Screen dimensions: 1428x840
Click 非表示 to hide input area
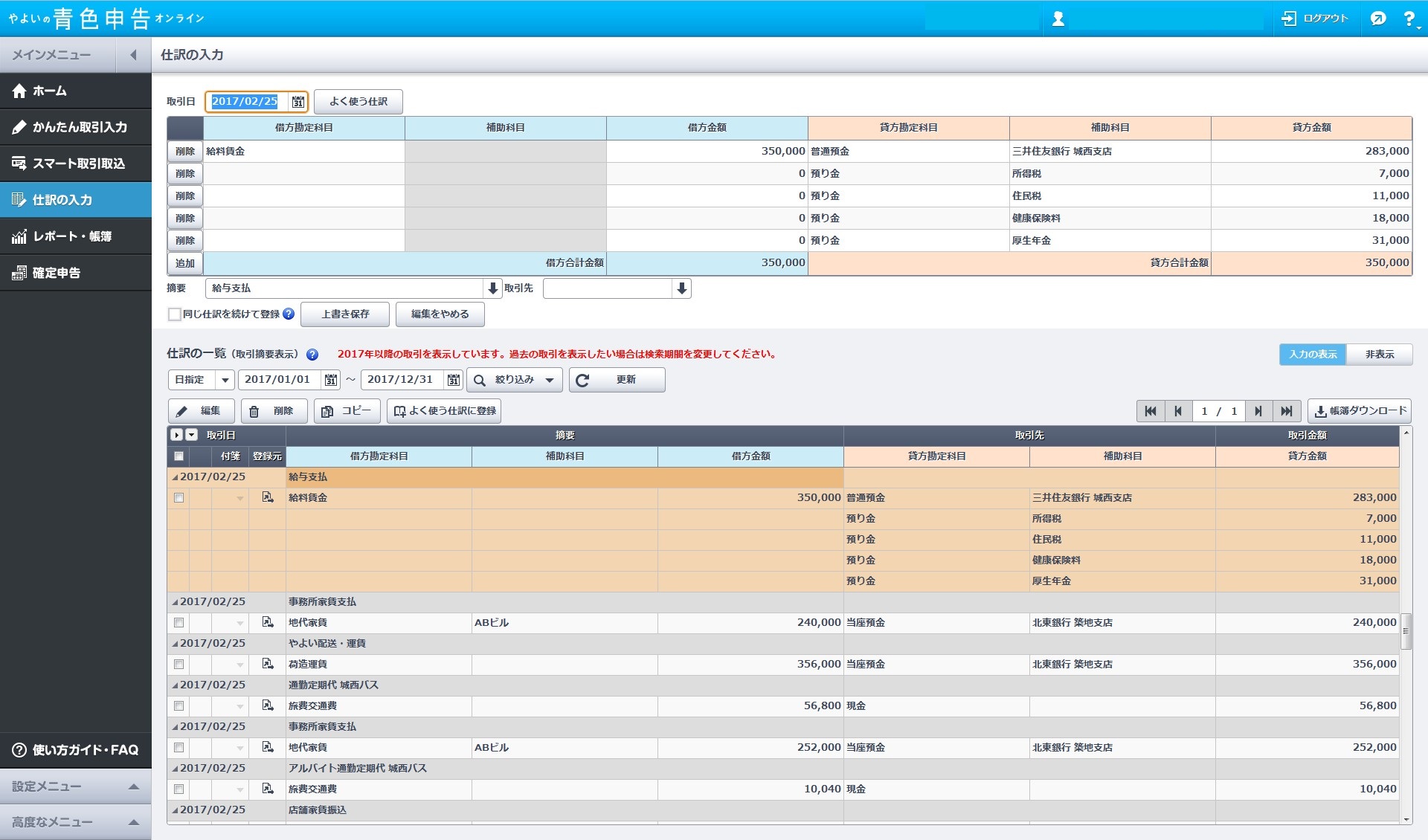coord(1380,355)
